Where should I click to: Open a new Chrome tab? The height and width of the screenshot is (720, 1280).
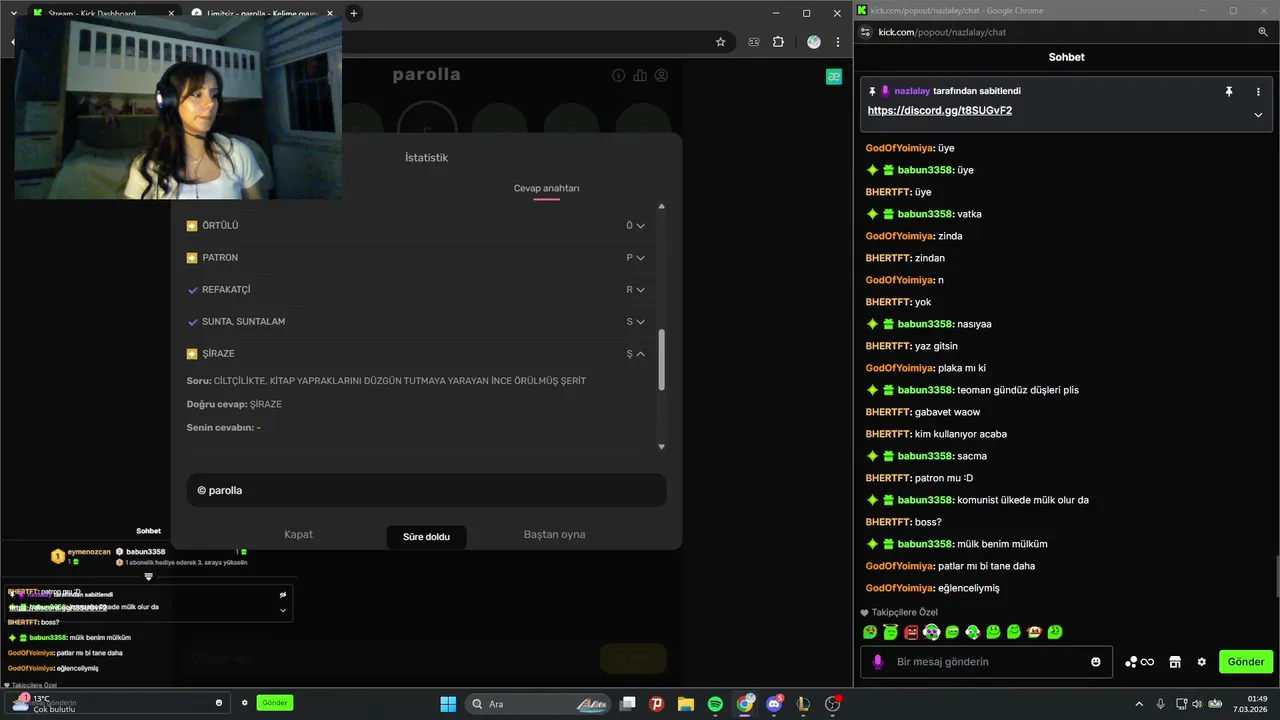click(354, 13)
